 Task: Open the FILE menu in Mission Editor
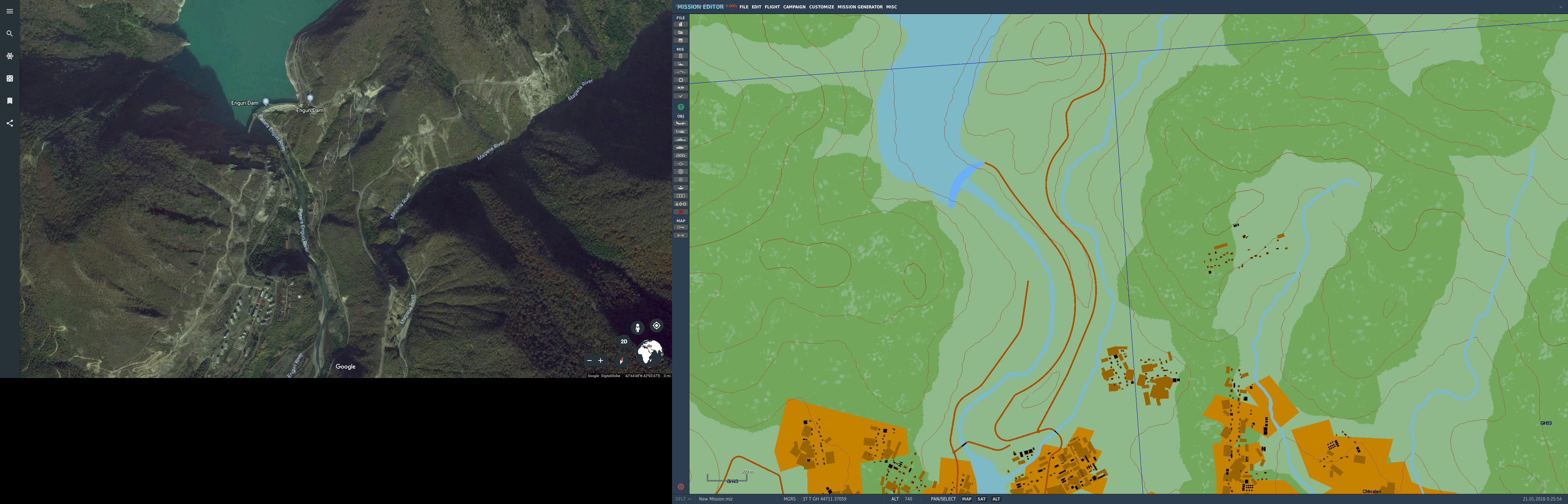pyautogui.click(x=743, y=7)
